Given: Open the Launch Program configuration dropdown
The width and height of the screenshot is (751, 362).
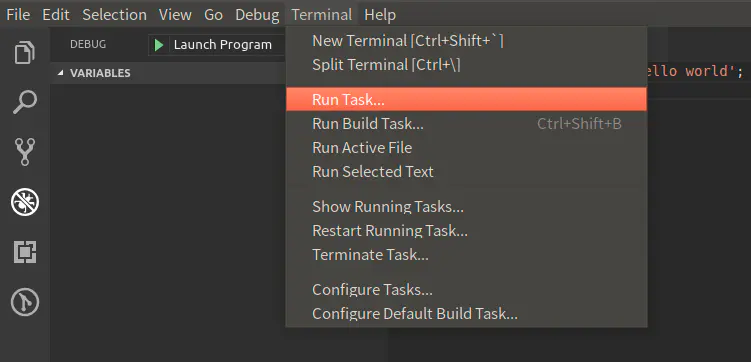Looking at the screenshot, I should pyautogui.click(x=217, y=45).
